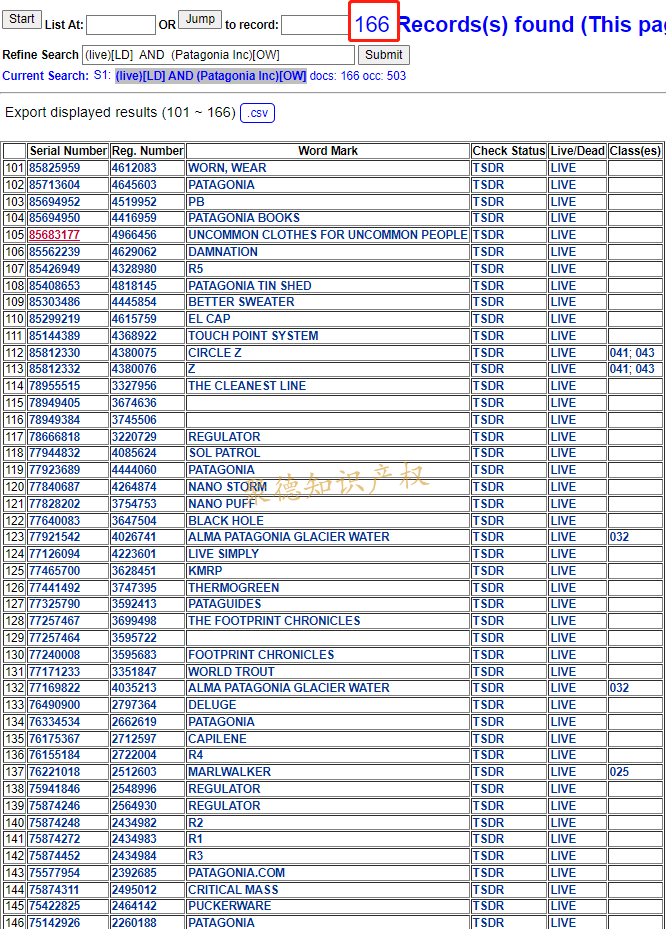Open serial number 85683177
Image resolution: width=666 pixels, height=929 pixels.
coord(55,235)
